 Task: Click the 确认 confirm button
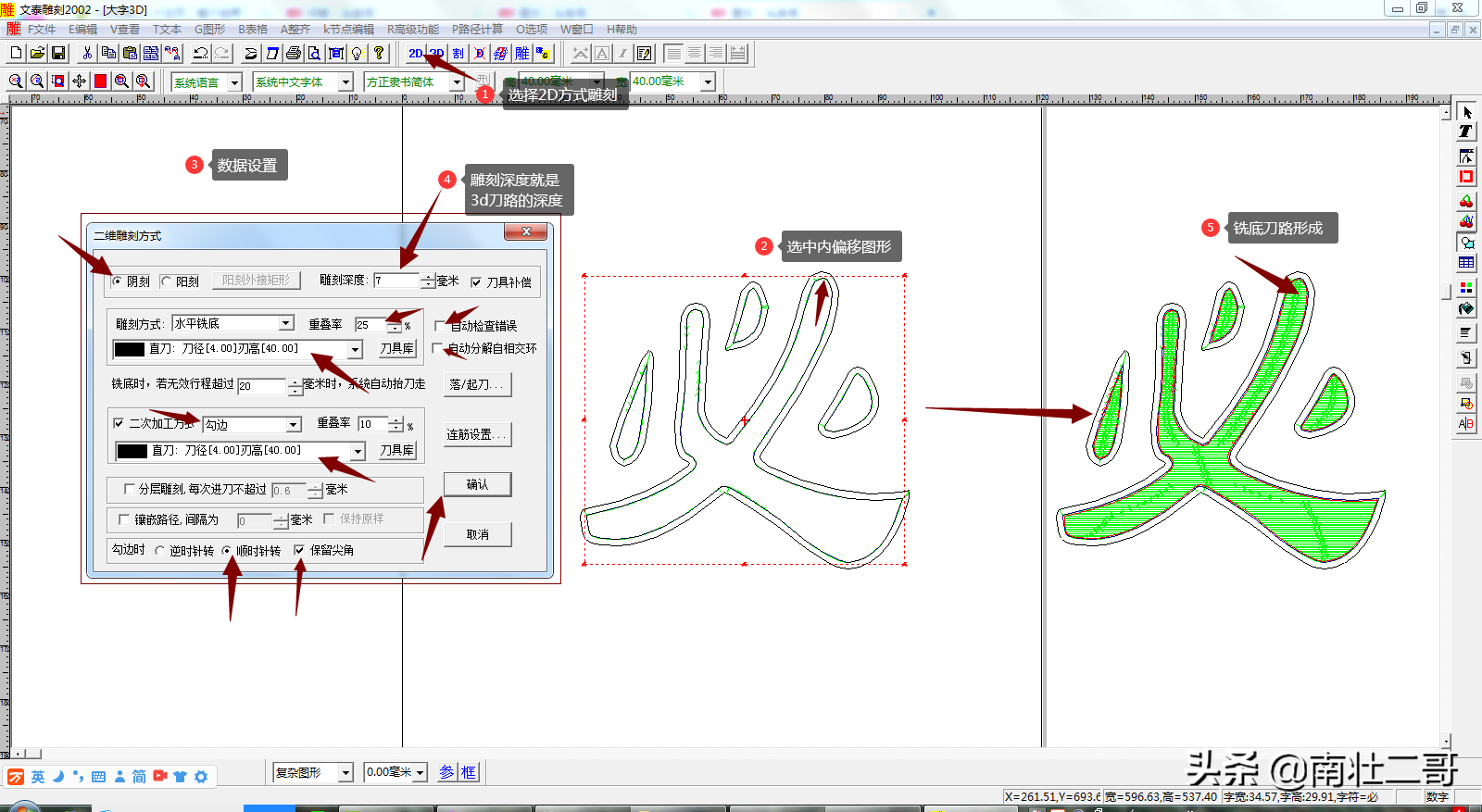tap(477, 484)
